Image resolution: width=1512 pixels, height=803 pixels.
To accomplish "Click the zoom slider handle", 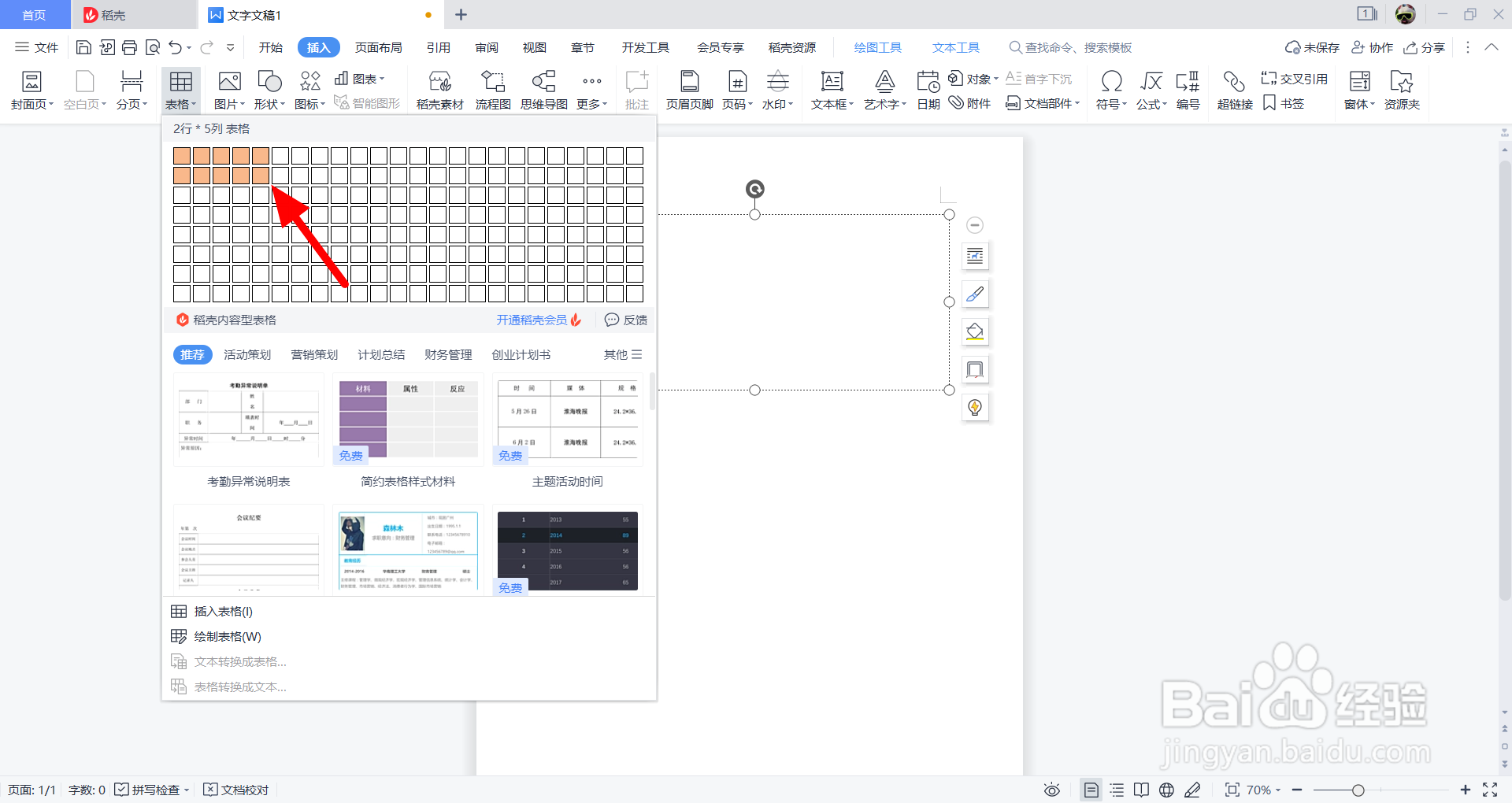I will coord(1358,790).
